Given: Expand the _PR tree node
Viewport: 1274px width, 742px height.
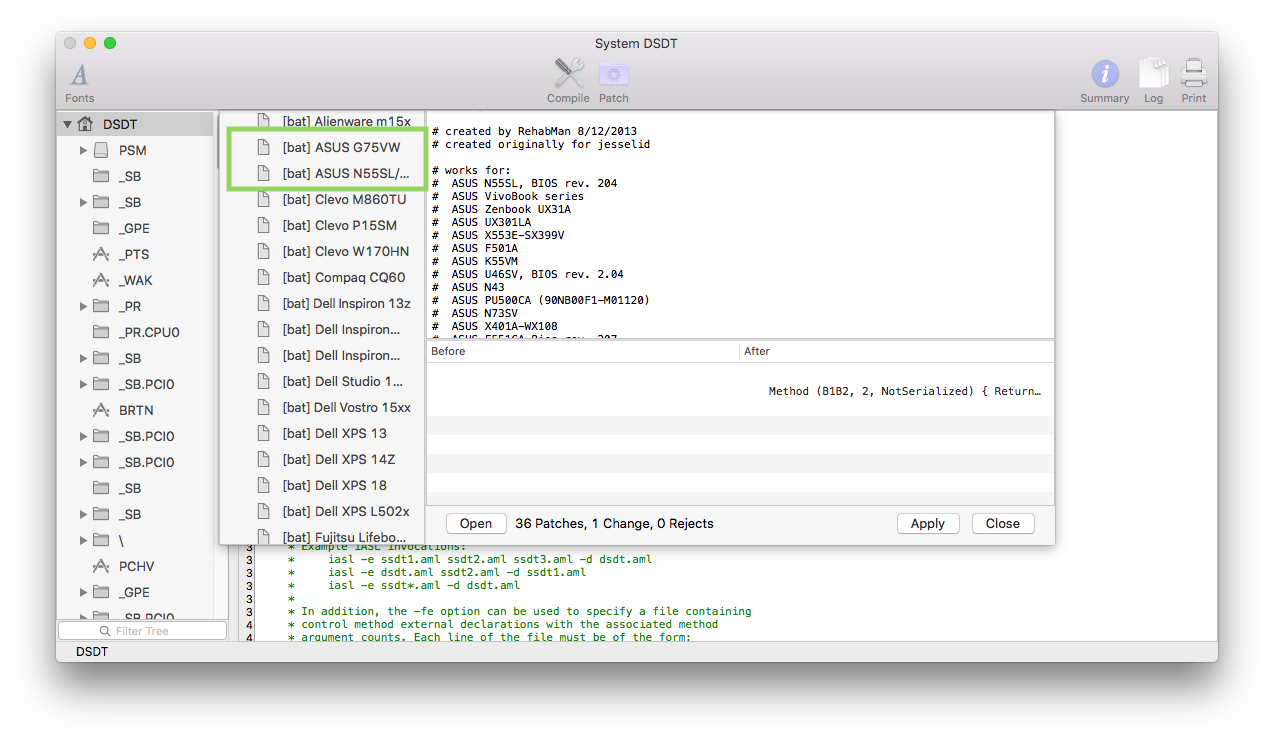Looking at the screenshot, I should pos(84,306).
